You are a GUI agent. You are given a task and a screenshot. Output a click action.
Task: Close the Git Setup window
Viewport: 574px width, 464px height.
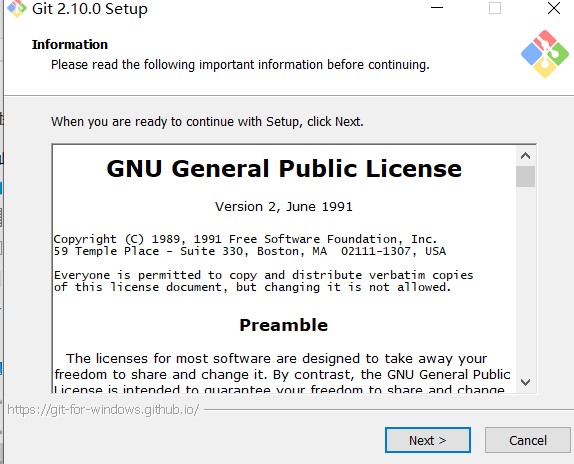[x=554, y=8]
